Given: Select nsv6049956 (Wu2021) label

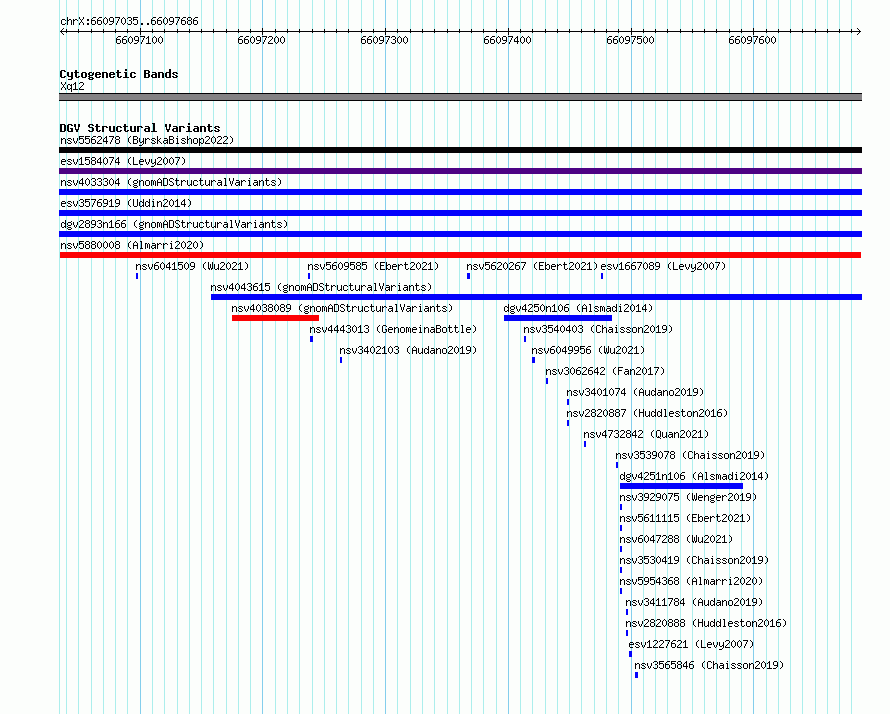Looking at the screenshot, I should coord(588,350).
